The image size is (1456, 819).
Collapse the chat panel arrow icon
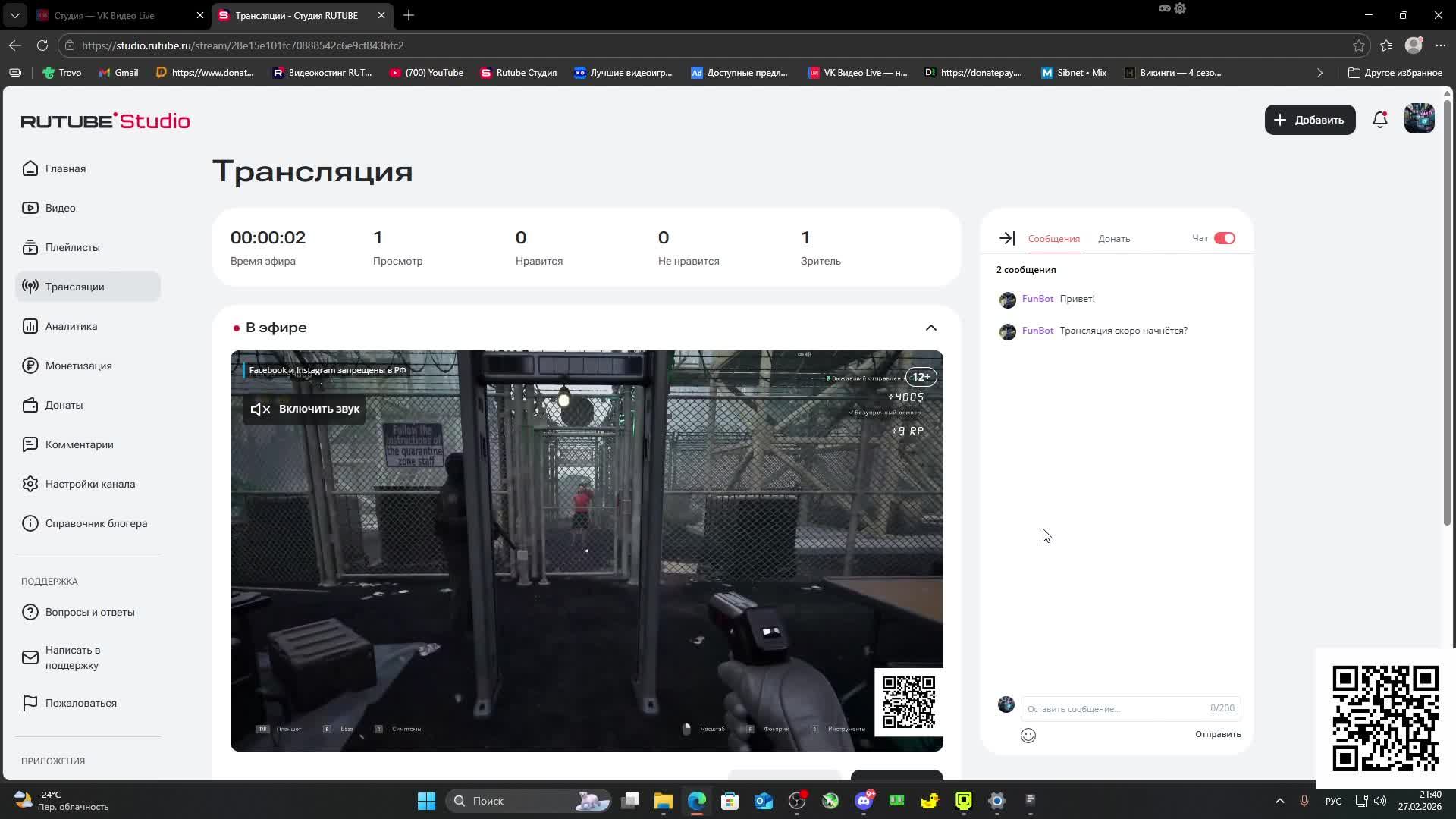1006,238
